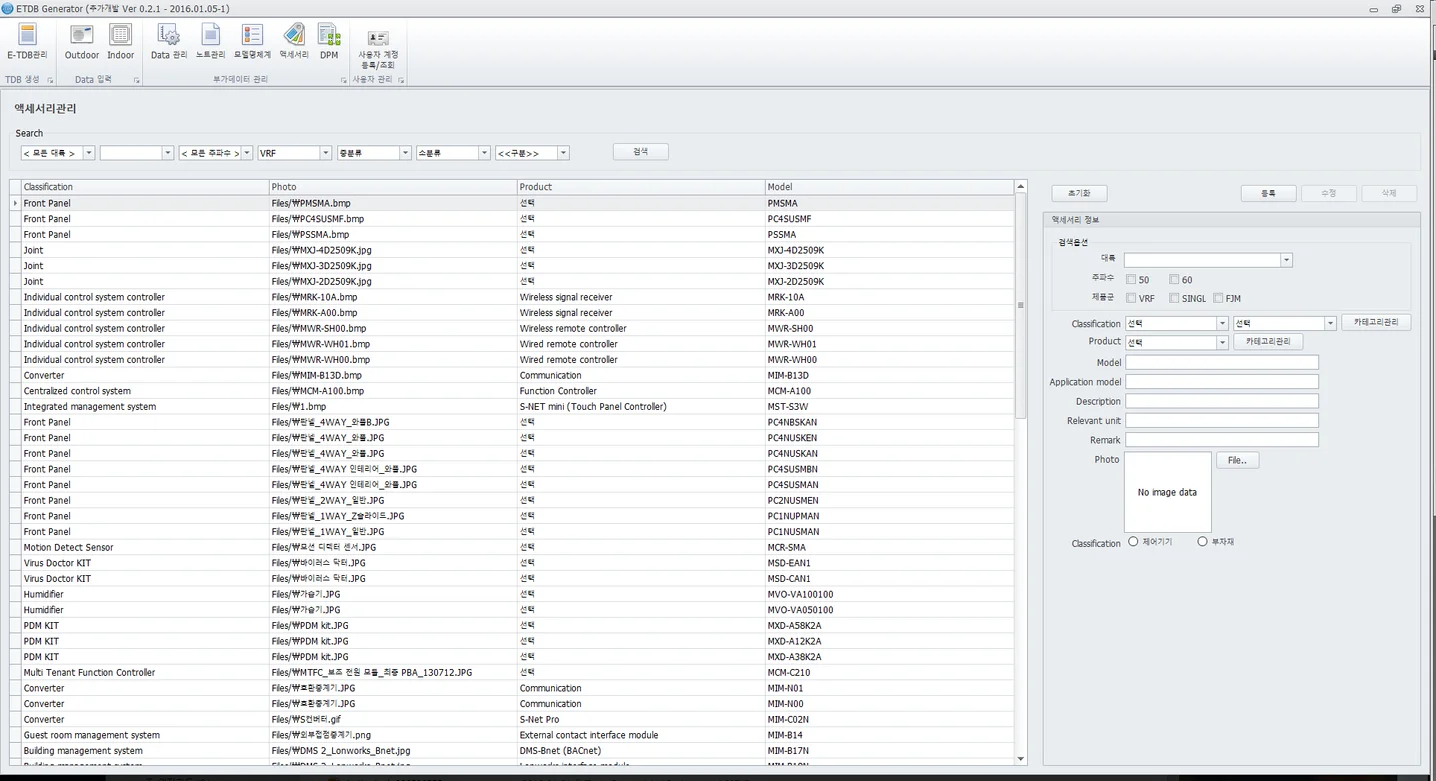
Task: Click the Data 입력 group launcher arrow
Action: pyautogui.click(x=136, y=80)
